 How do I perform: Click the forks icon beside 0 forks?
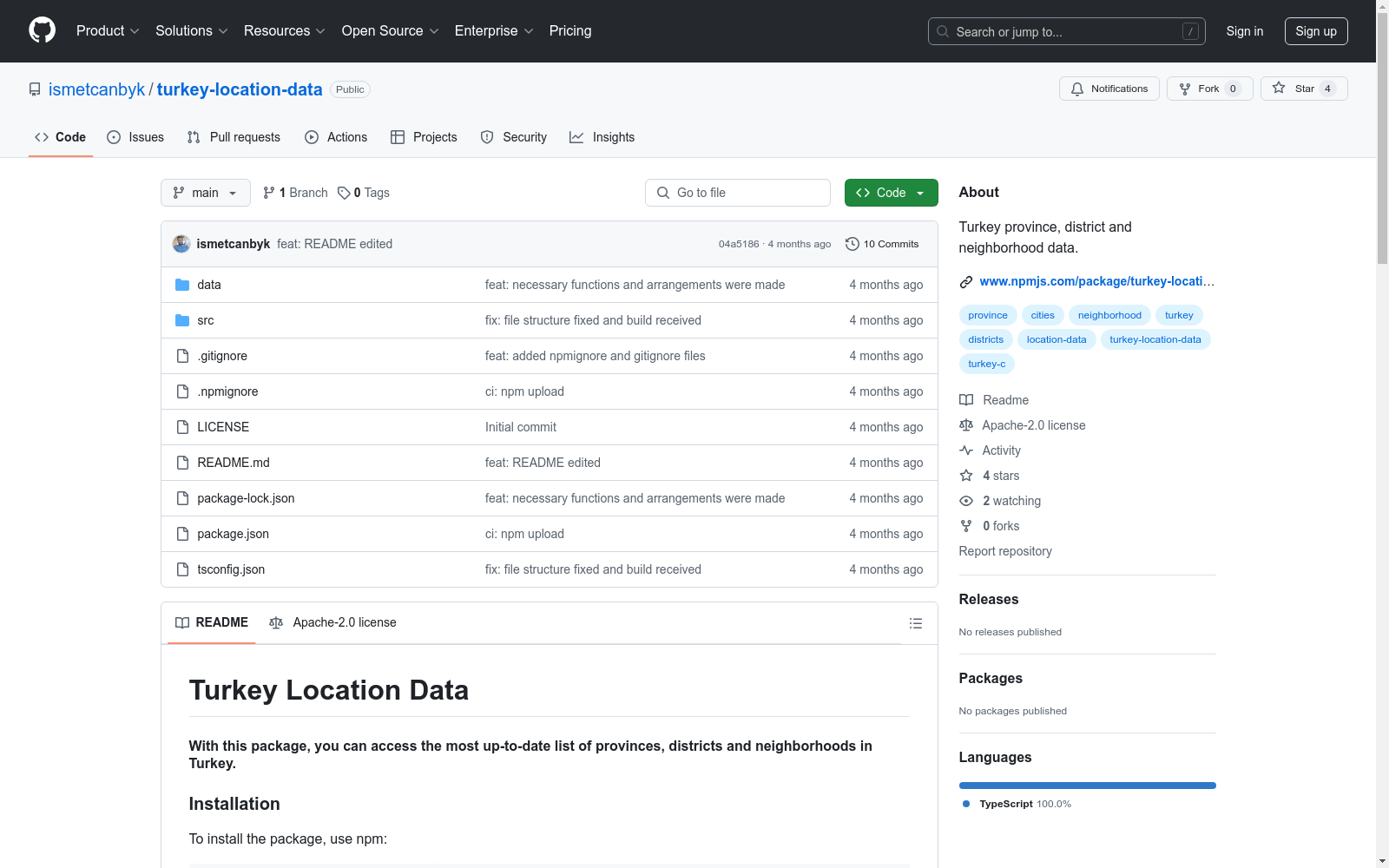click(966, 526)
